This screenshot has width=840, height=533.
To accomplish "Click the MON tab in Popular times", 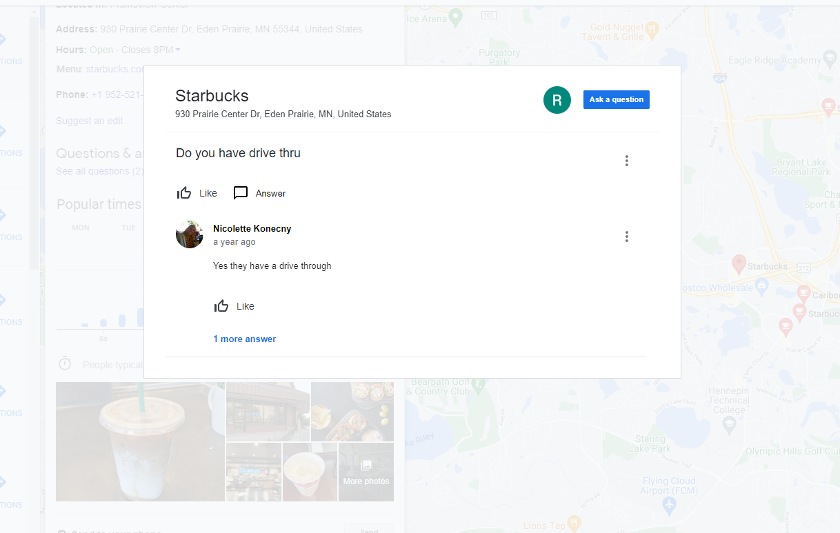I will coord(80,228).
